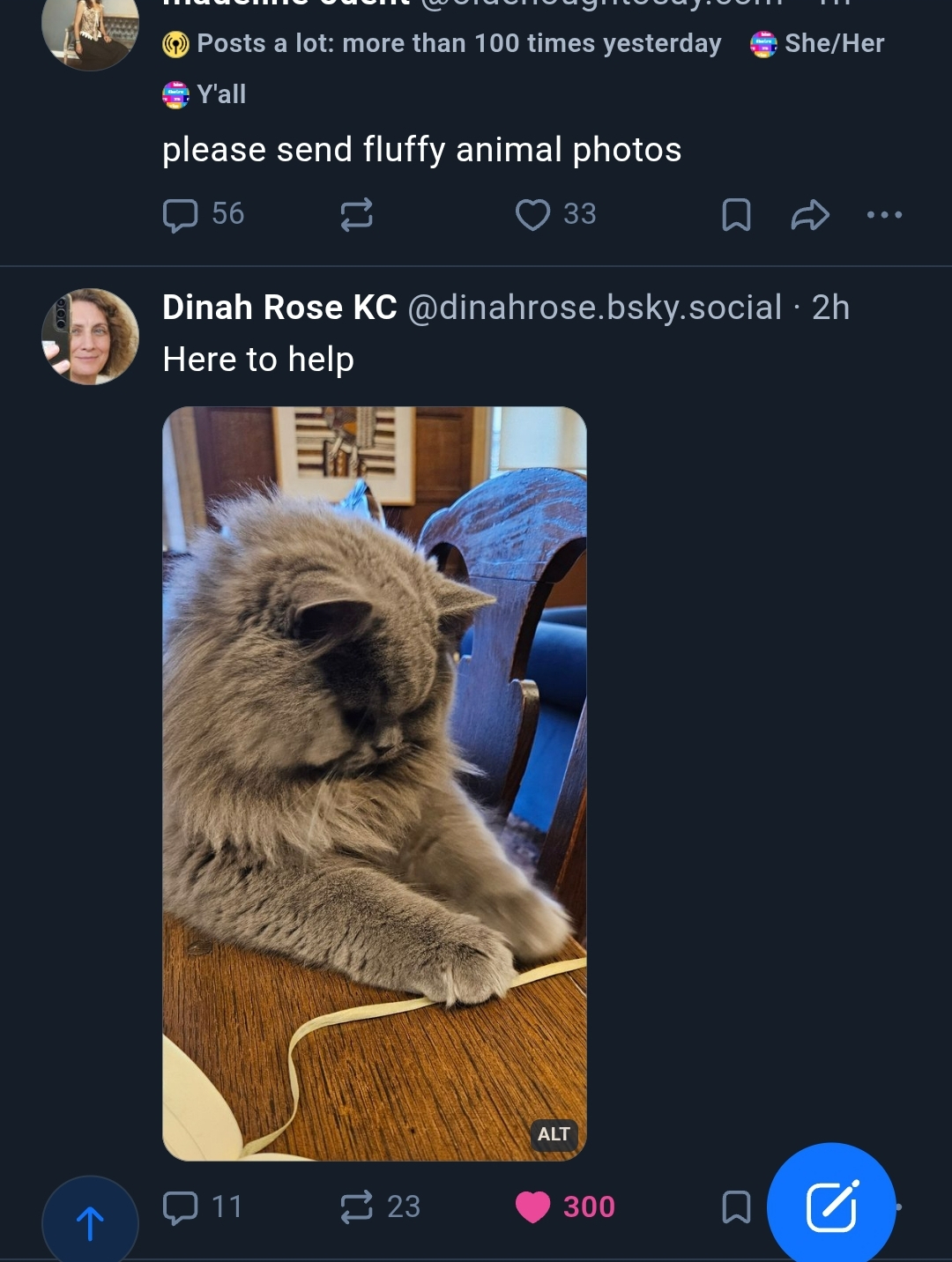Open more options for top post

pyautogui.click(x=884, y=214)
